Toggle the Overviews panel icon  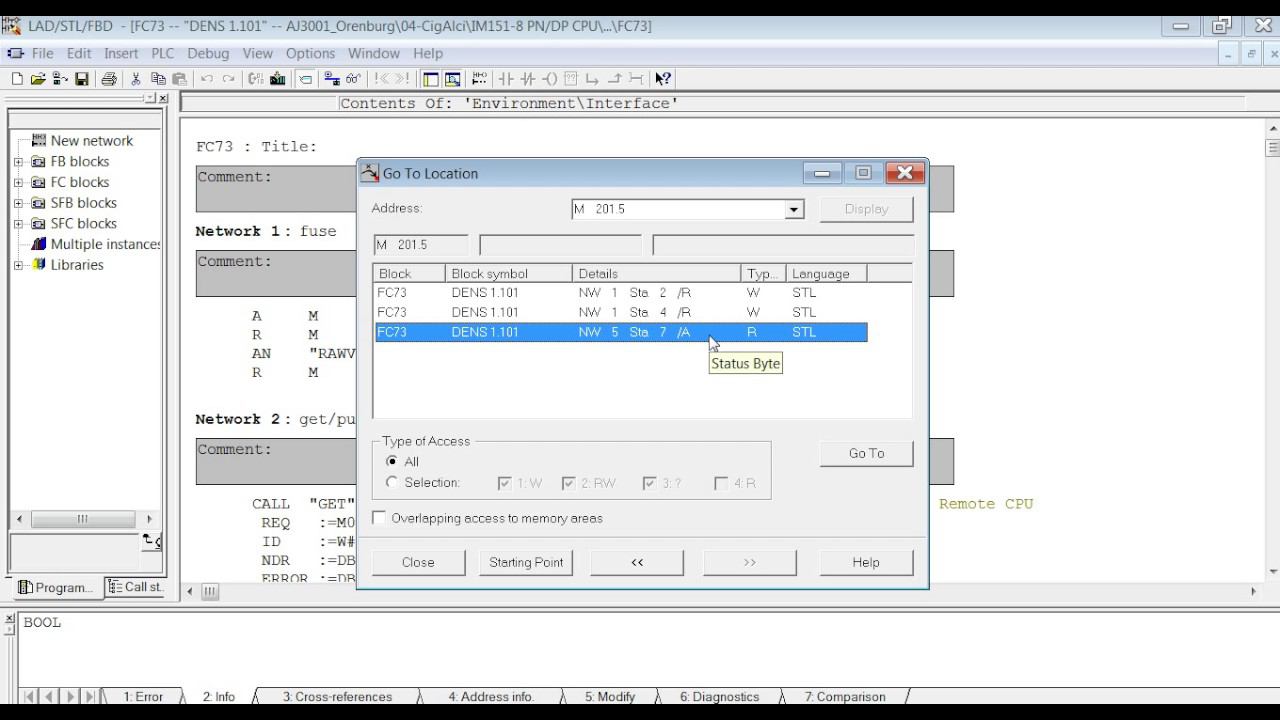pos(431,79)
